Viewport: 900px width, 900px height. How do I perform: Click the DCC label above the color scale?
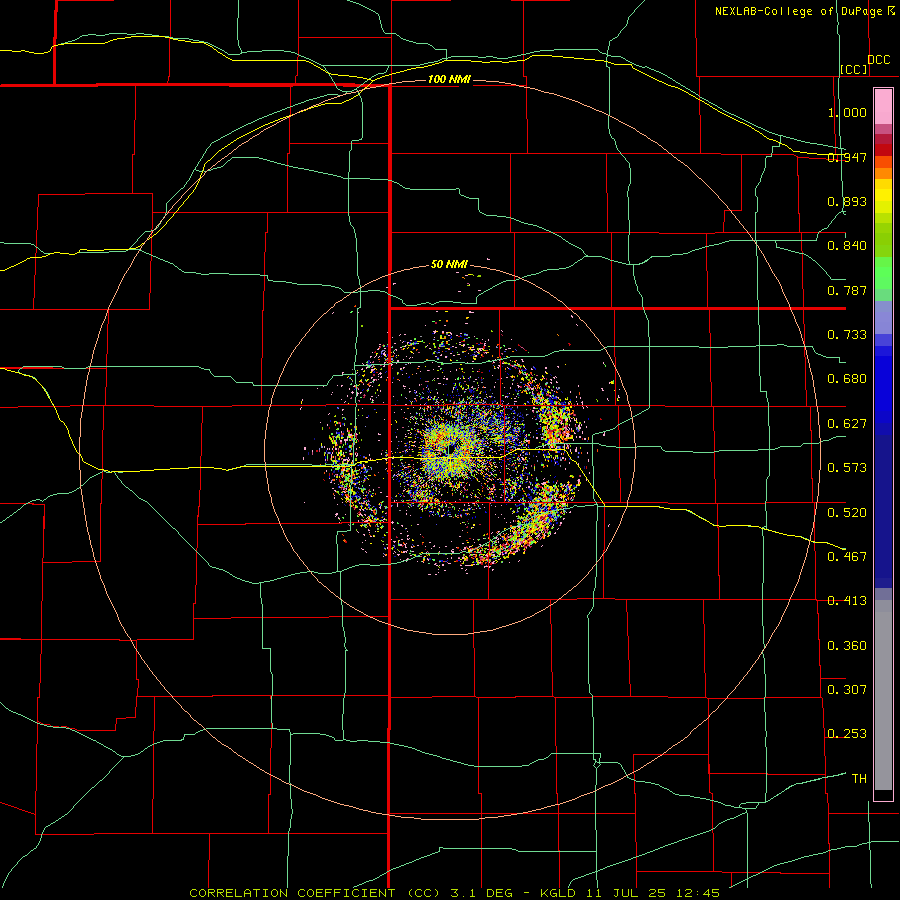[878, 60]
